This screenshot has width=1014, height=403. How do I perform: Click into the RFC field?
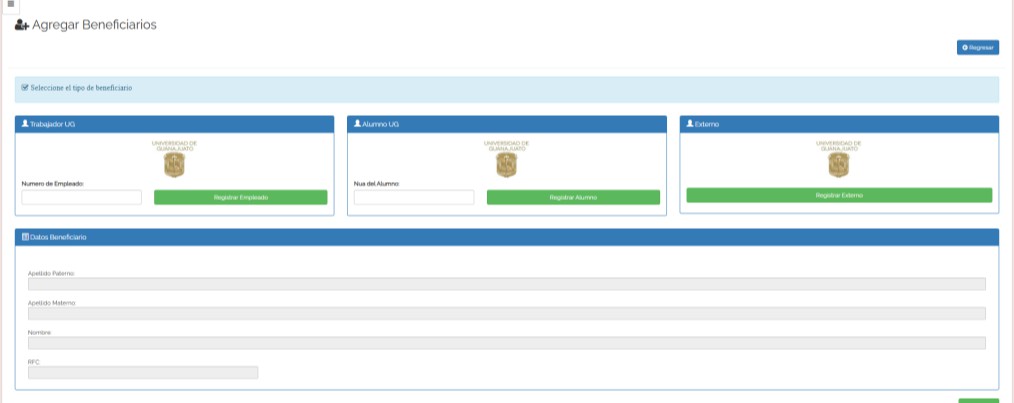pyautogui.click(x=143, y=373)
